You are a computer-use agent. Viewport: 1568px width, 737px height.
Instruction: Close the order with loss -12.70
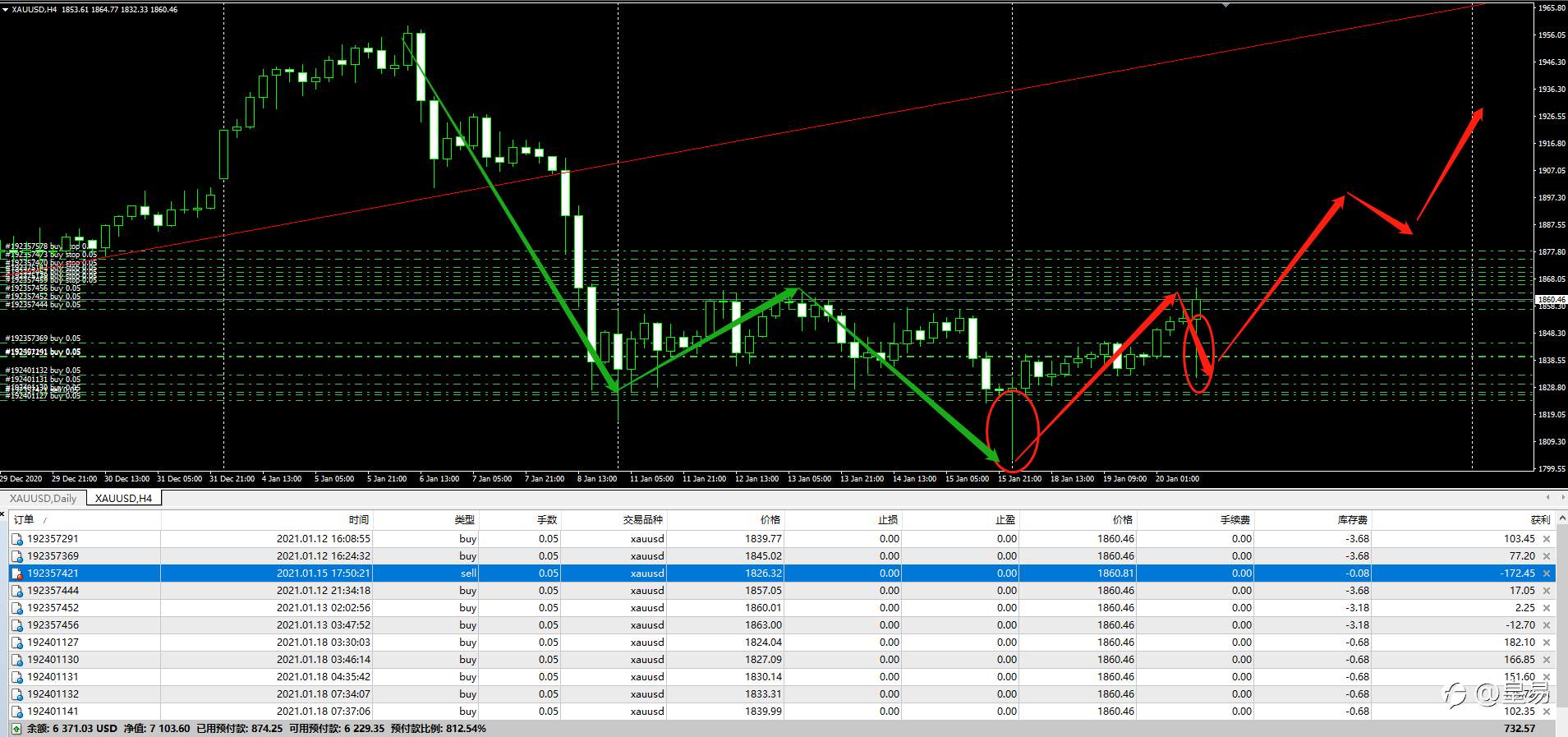(1547, 625)
